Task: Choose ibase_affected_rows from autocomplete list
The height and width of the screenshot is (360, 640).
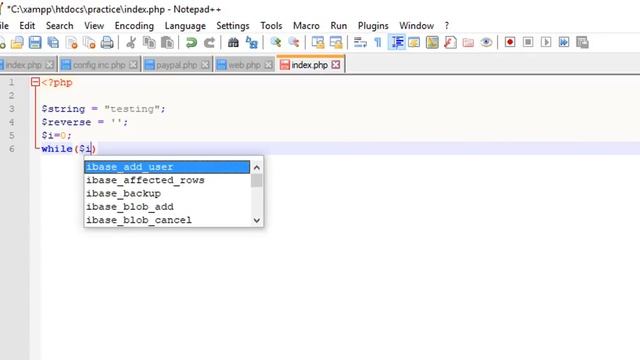Action: coord(167,180)
